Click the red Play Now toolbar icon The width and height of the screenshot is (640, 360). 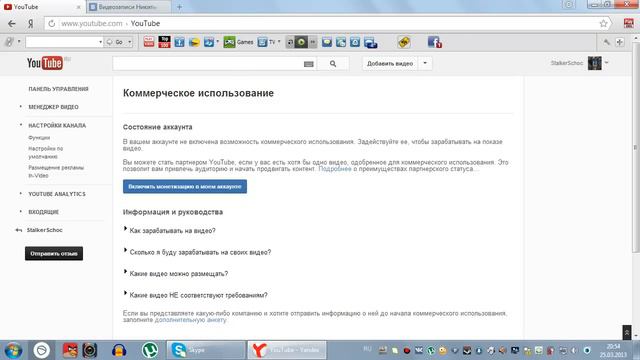pos(149,42)
